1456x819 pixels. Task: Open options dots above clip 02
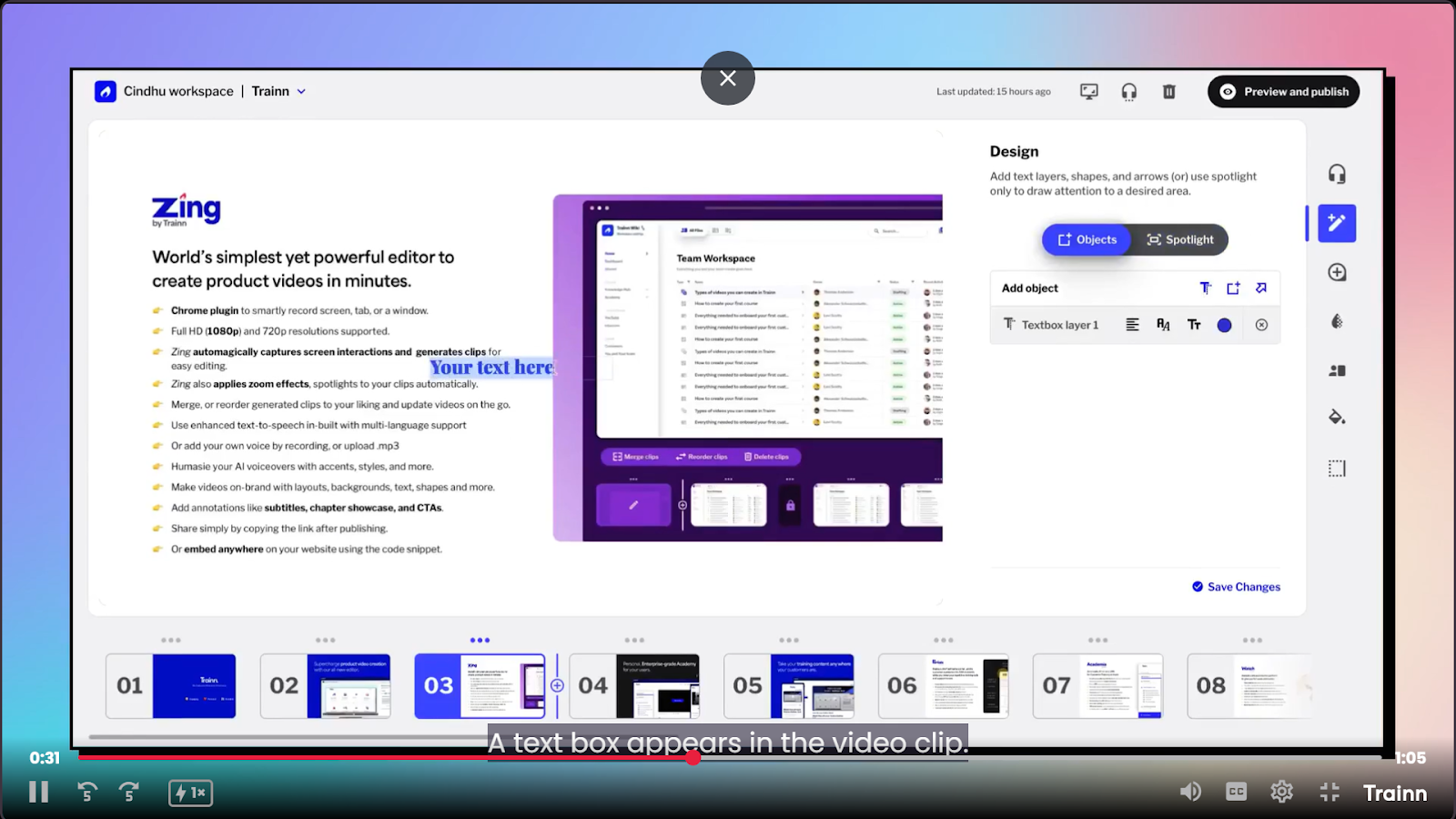tap(325, 641)
